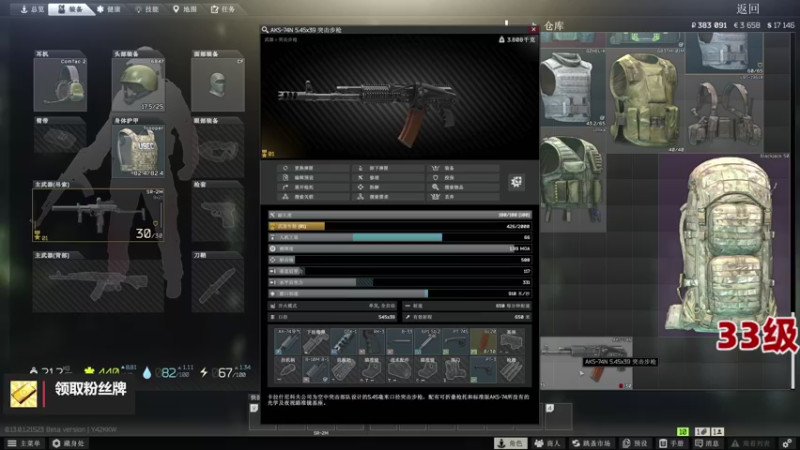800x450 pixels.
Task: Select the 6B47 helmet in headwear slot
Action: pos(138,84)
